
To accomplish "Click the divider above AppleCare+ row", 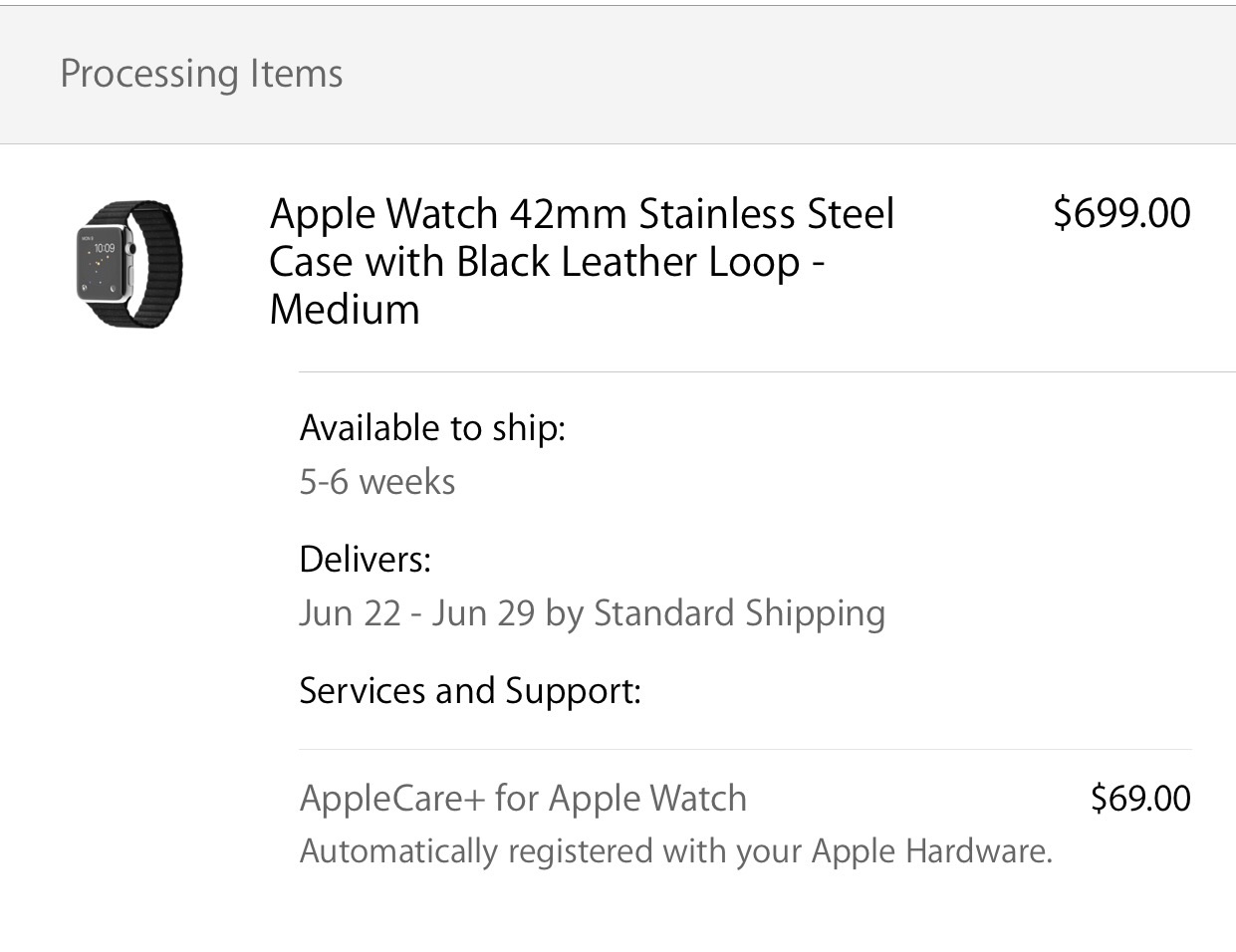I will [745, 749].
